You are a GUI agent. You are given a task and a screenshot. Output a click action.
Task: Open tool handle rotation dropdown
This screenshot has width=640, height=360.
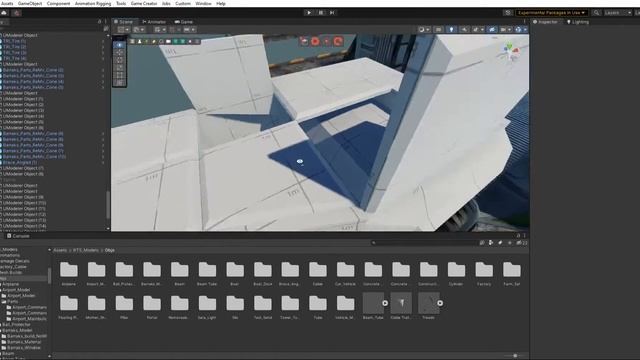139,29
